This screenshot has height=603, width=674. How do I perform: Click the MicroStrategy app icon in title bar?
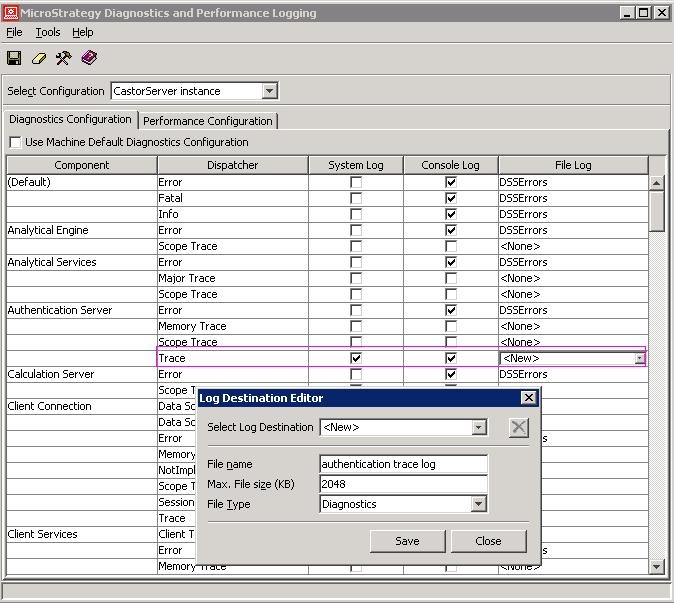10,13
